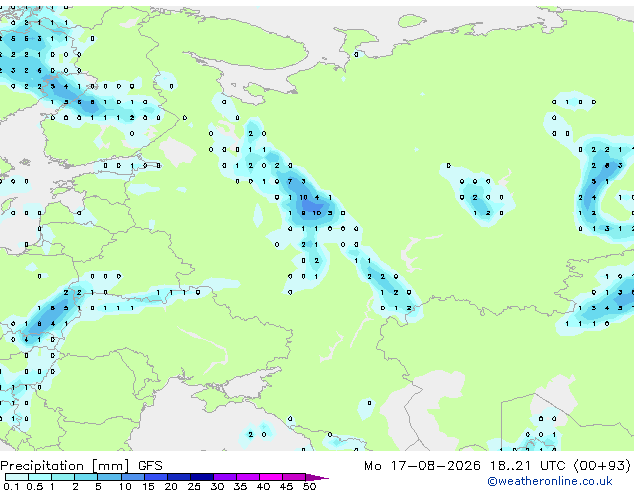Select the 40 to 45 mm magenta swatch
The height and width of the screenshot is (490, 634).
point(271,477)
